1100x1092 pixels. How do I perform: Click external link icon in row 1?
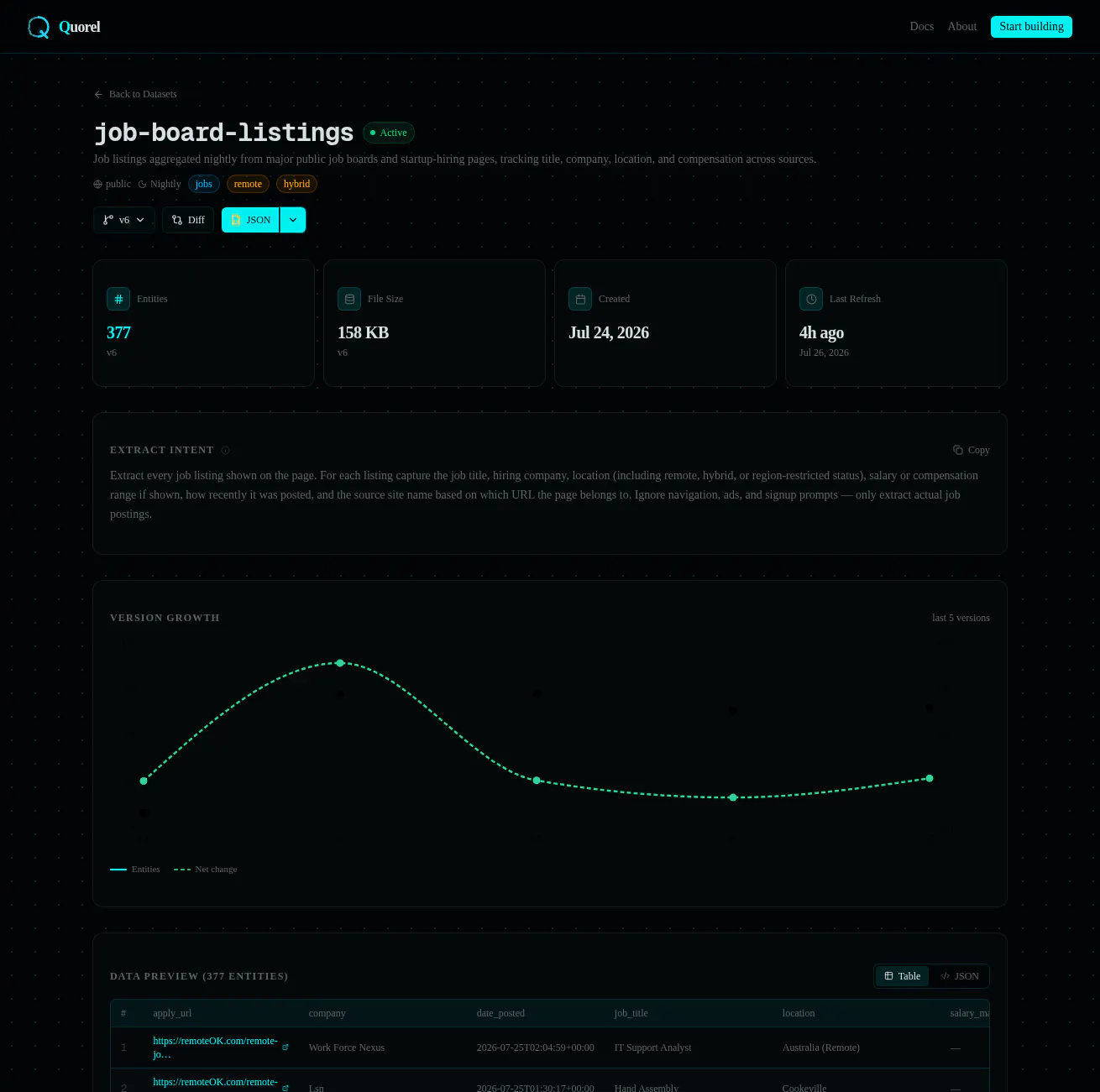click(285, 1048)
